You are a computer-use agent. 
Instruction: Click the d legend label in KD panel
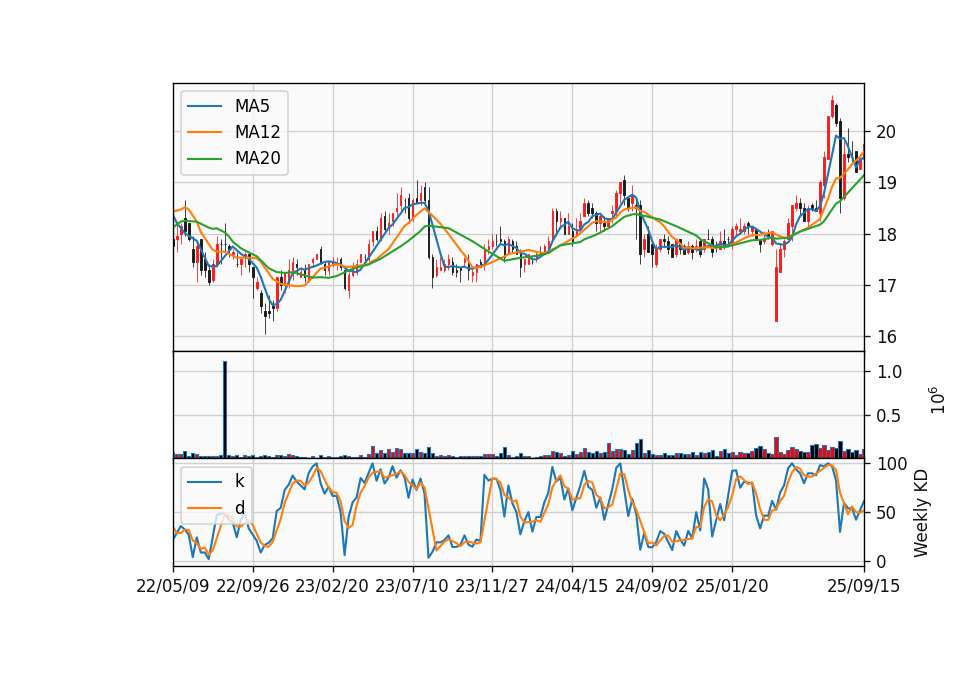pos(239,507)
